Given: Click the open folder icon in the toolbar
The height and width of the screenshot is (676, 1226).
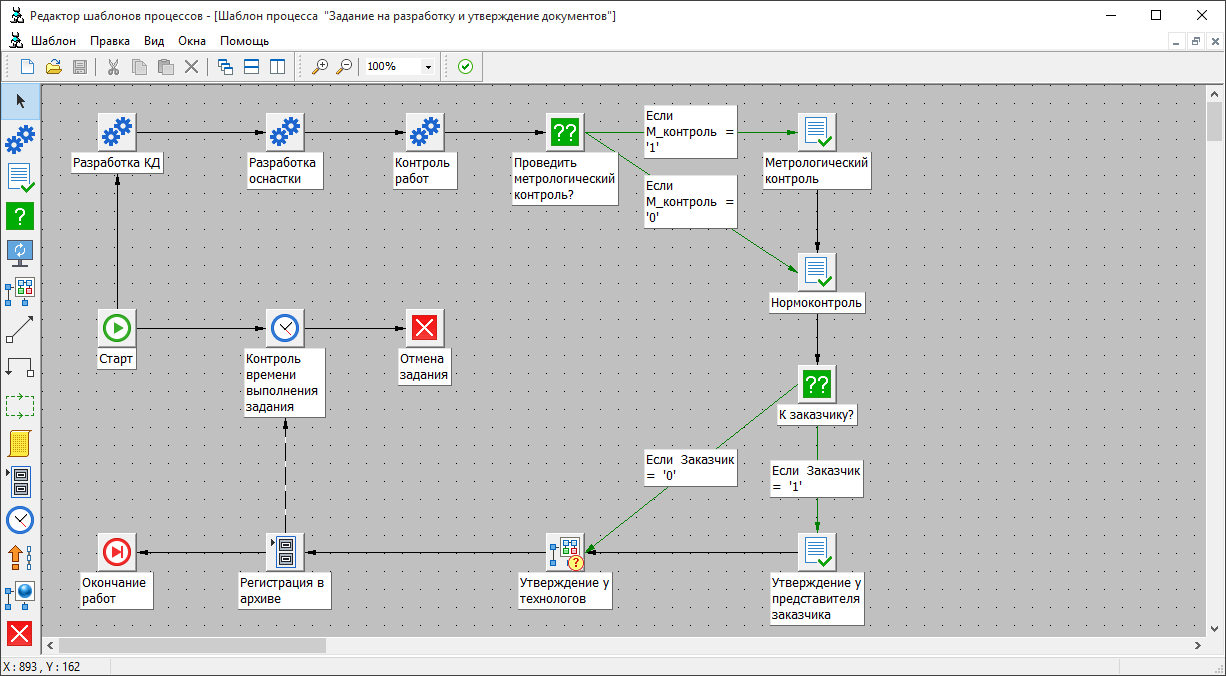Looking at the screenshot, I should (54, 67).
